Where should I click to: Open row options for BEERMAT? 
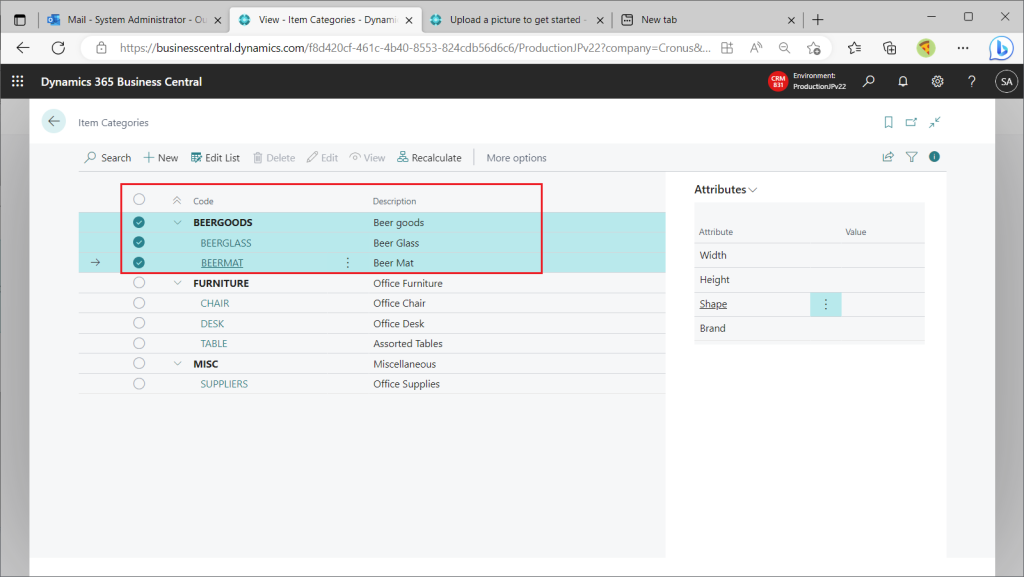point(347,262)
